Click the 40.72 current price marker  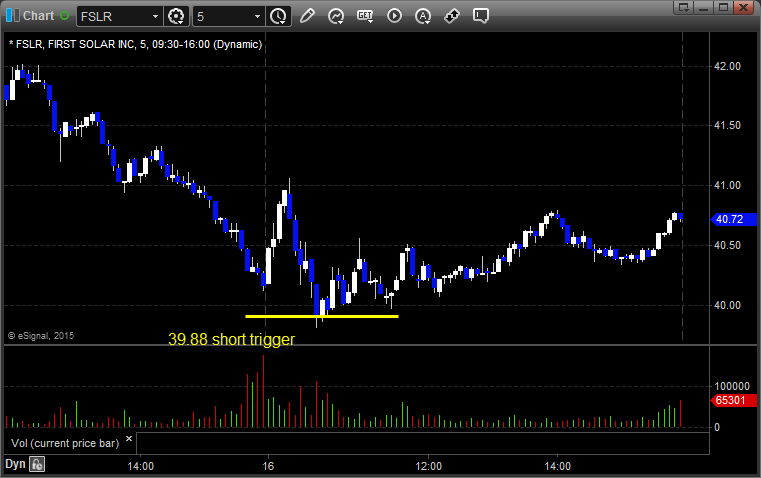(733, 219)
